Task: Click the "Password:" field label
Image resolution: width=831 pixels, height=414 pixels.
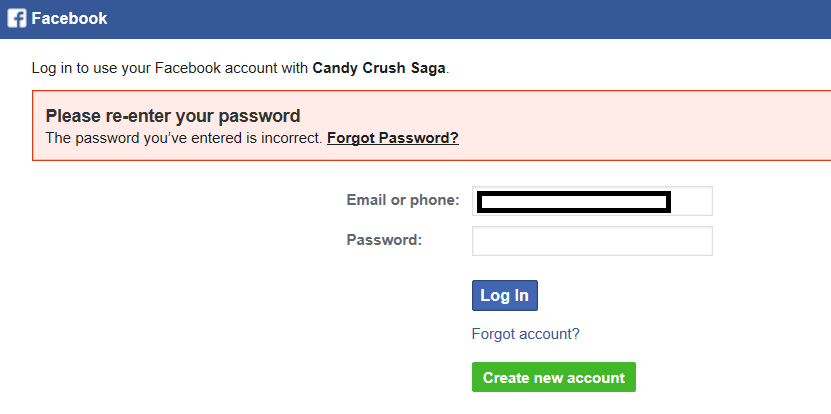Action: [x=384, y=240]
